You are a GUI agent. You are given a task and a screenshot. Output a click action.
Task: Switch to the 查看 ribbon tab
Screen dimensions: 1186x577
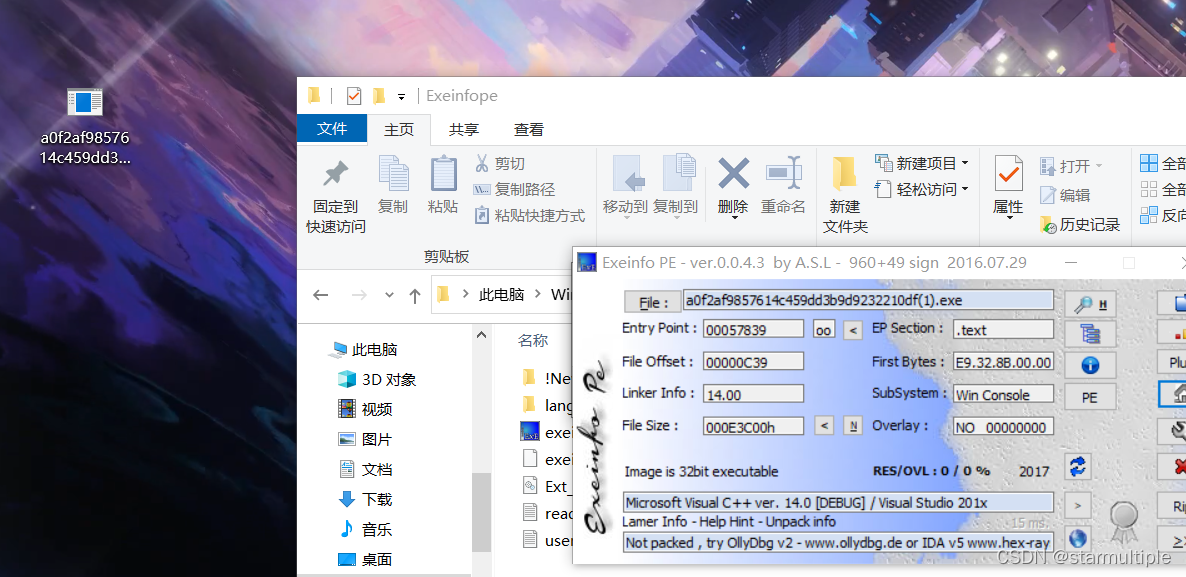529,129
